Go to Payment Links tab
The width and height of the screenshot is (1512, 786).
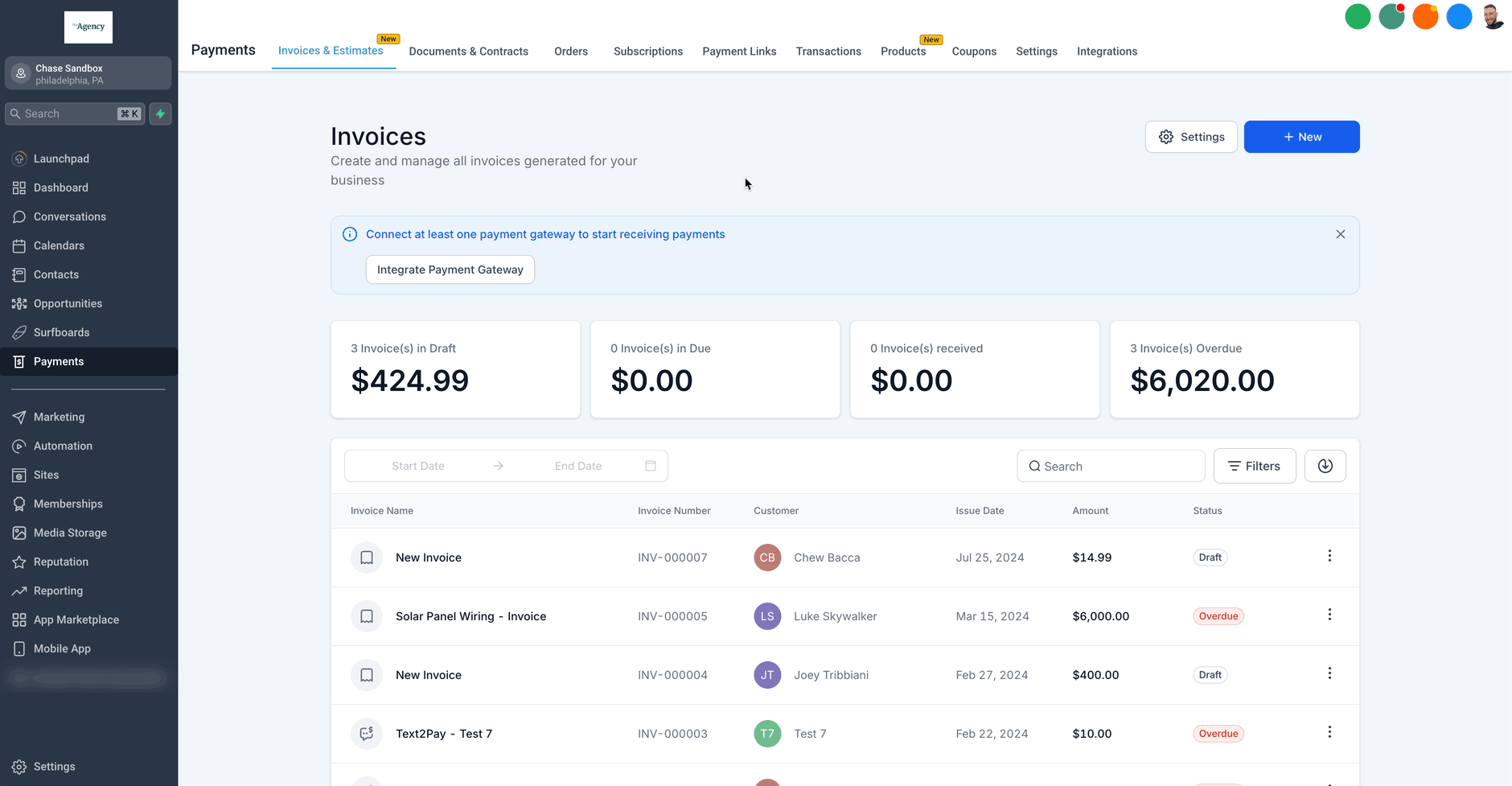739,51
